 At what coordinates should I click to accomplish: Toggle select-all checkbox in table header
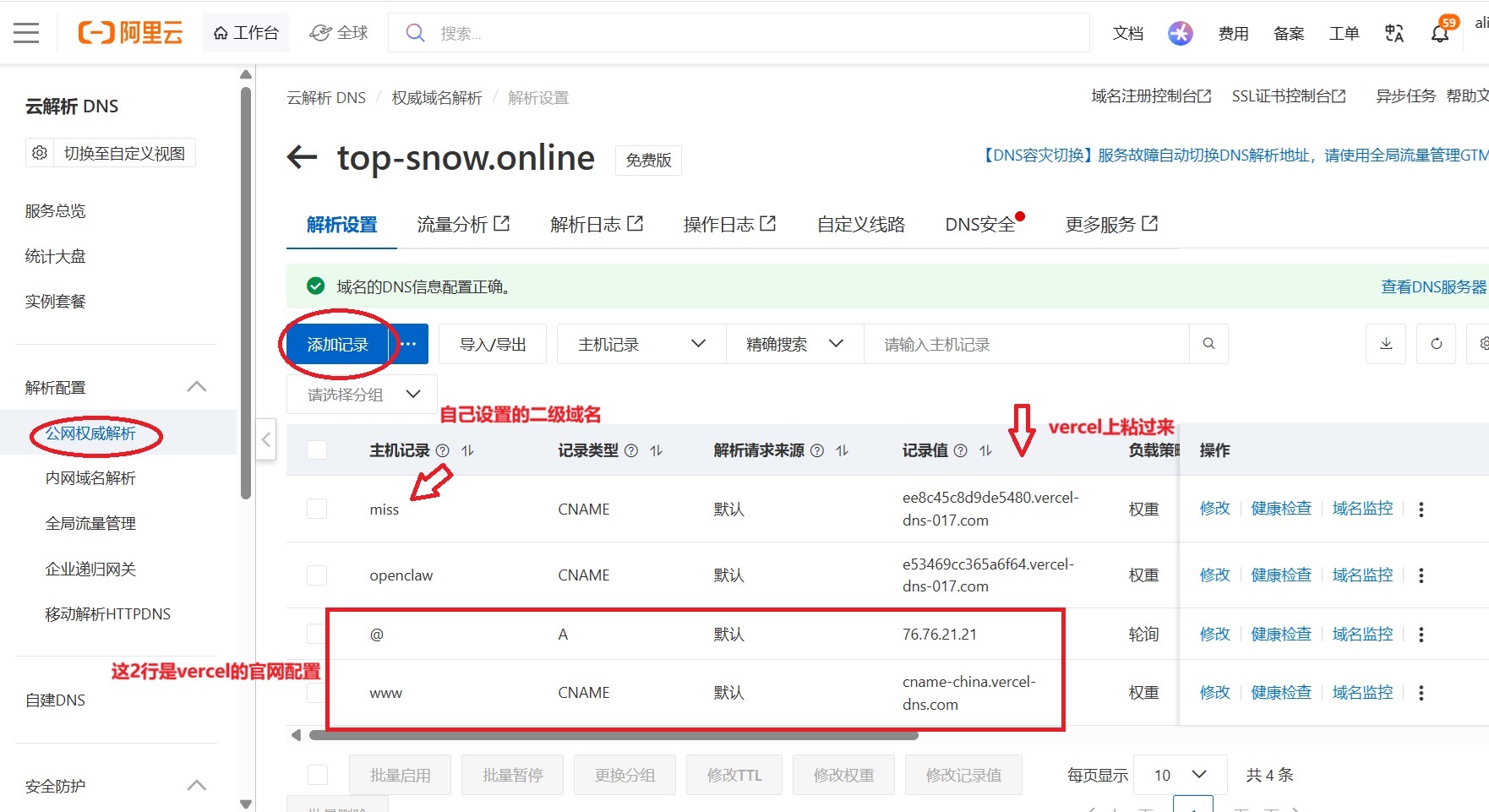(317, 450)
